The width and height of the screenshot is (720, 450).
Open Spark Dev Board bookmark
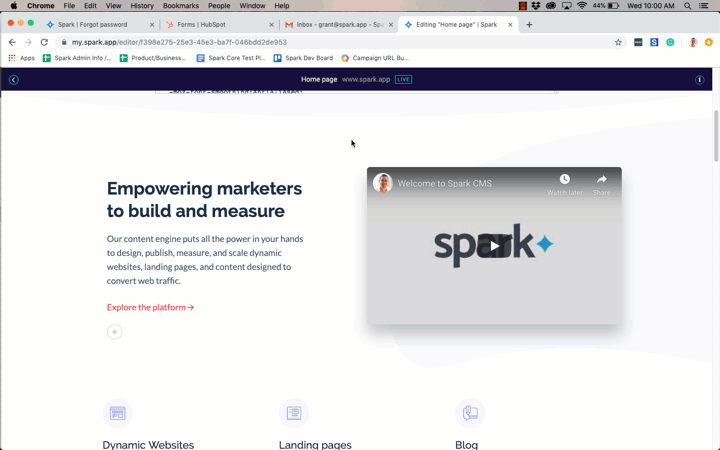[x=304, y=58]
